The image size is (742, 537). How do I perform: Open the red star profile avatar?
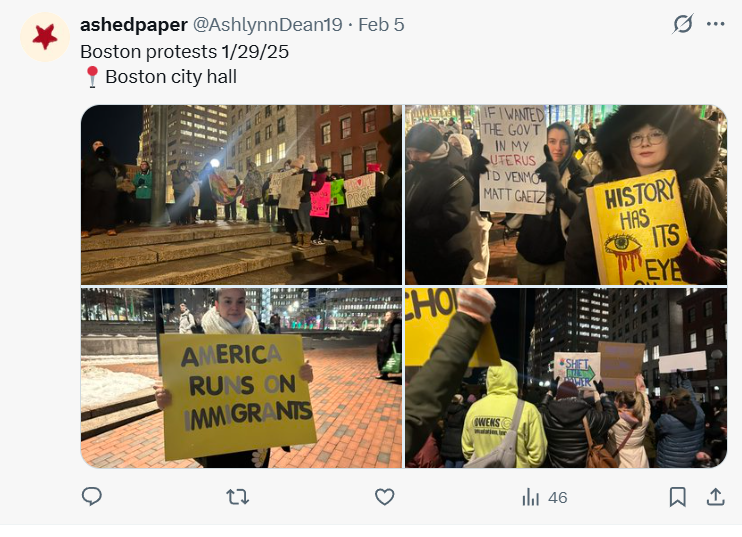45,37
